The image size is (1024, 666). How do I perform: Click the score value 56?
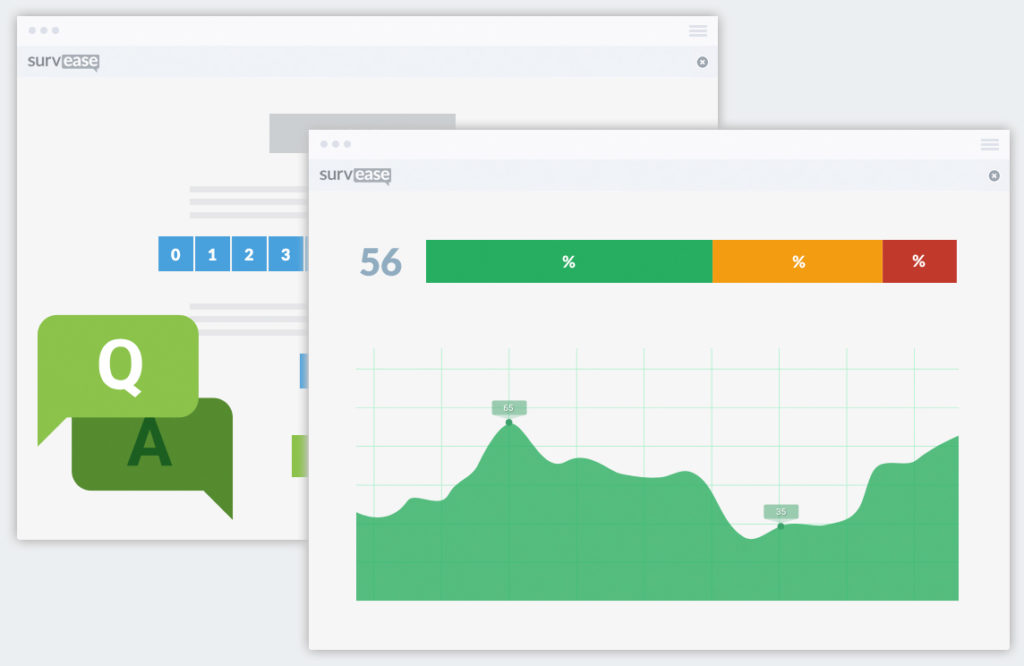pyautogui.click(x=381, y=262)
